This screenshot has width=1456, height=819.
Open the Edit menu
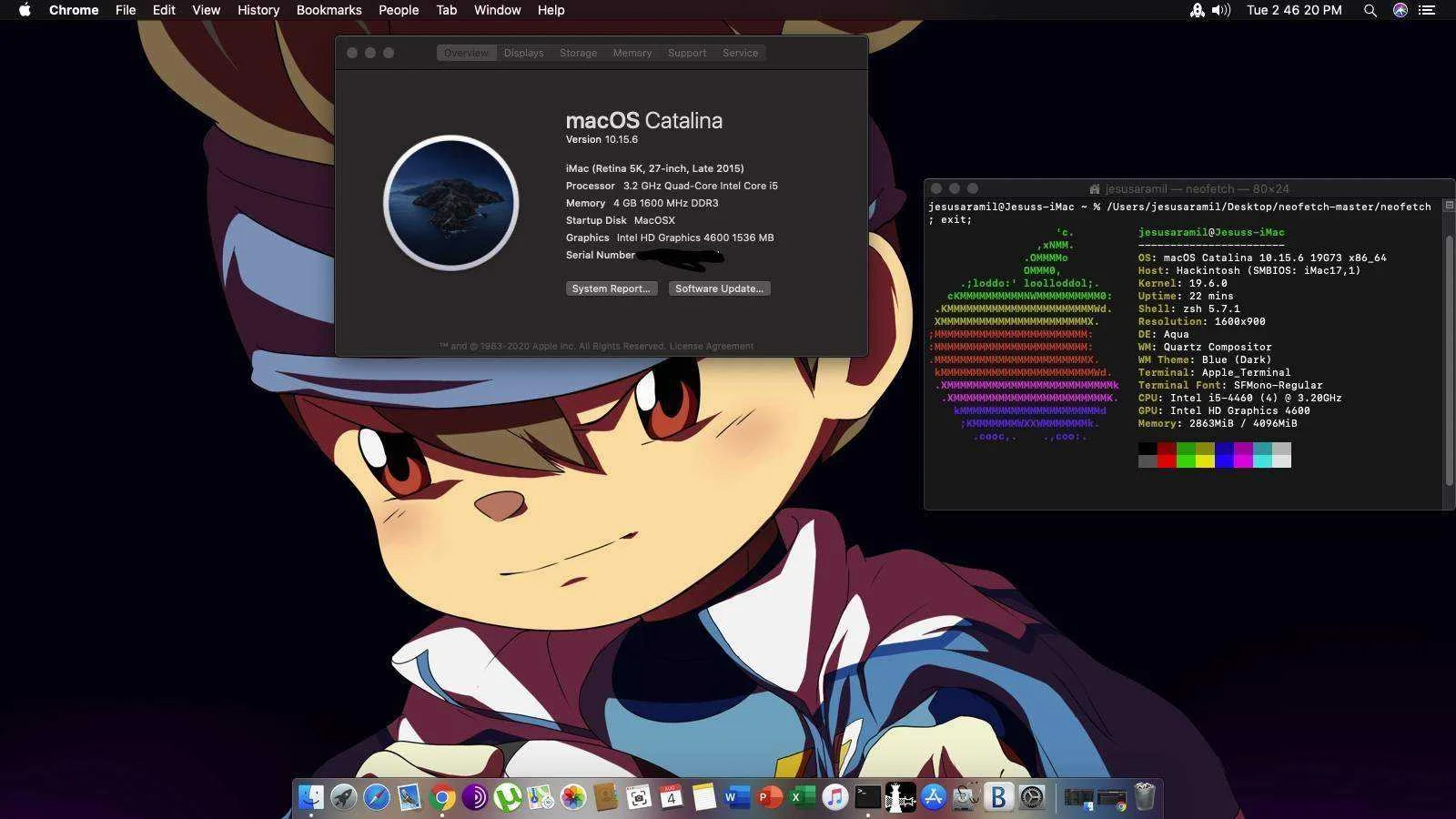point(164,10)
